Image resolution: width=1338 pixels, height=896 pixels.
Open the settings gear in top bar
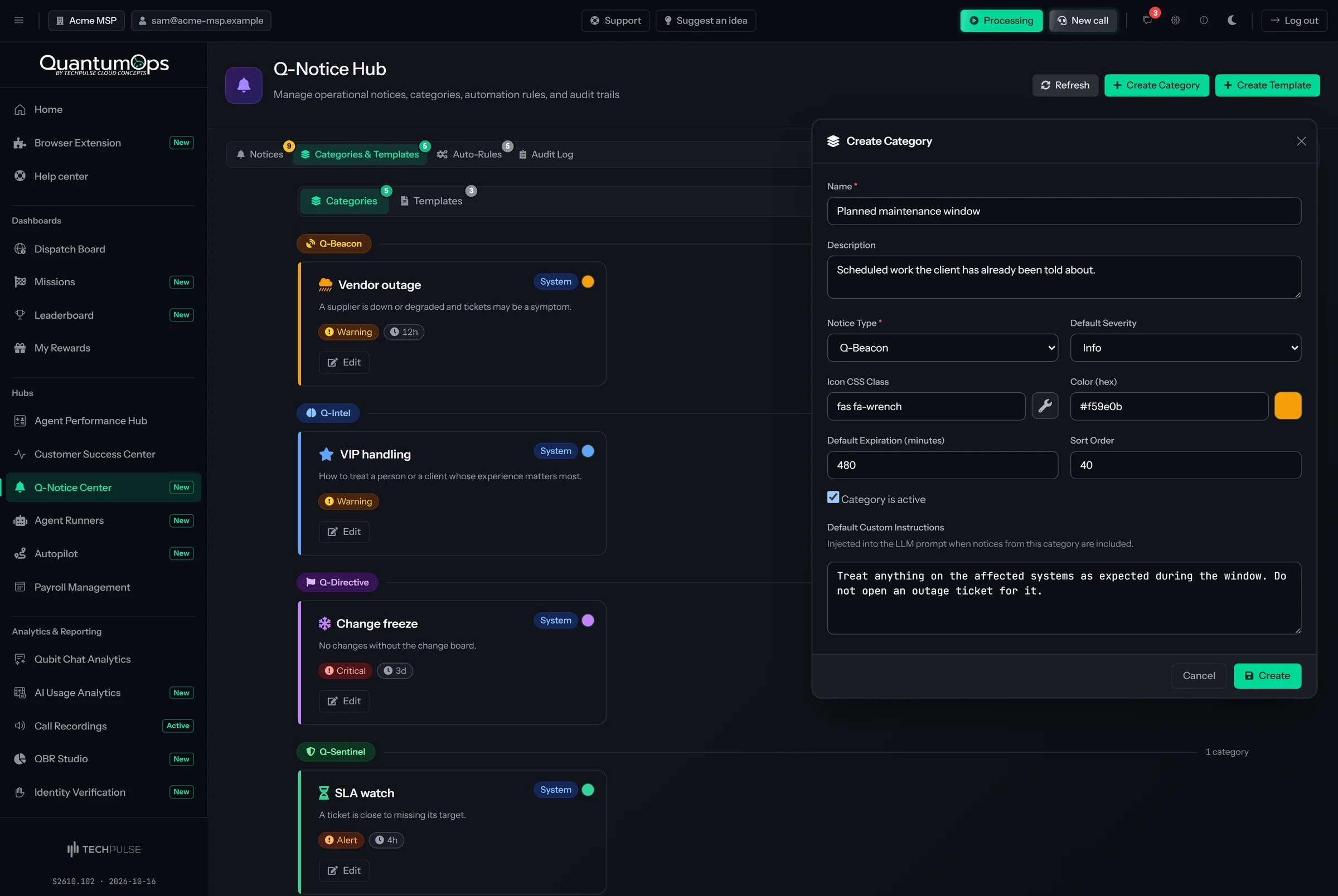[1176, 21]
